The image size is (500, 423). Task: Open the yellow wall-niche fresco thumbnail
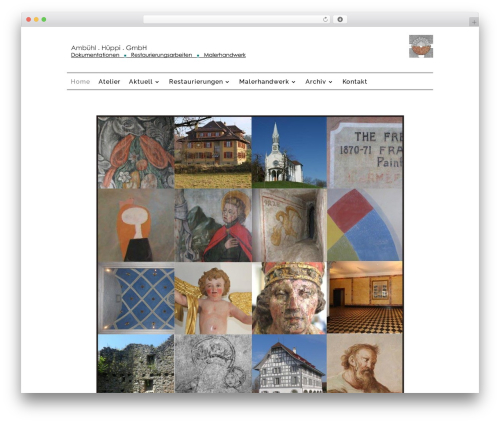coord(289,225)
